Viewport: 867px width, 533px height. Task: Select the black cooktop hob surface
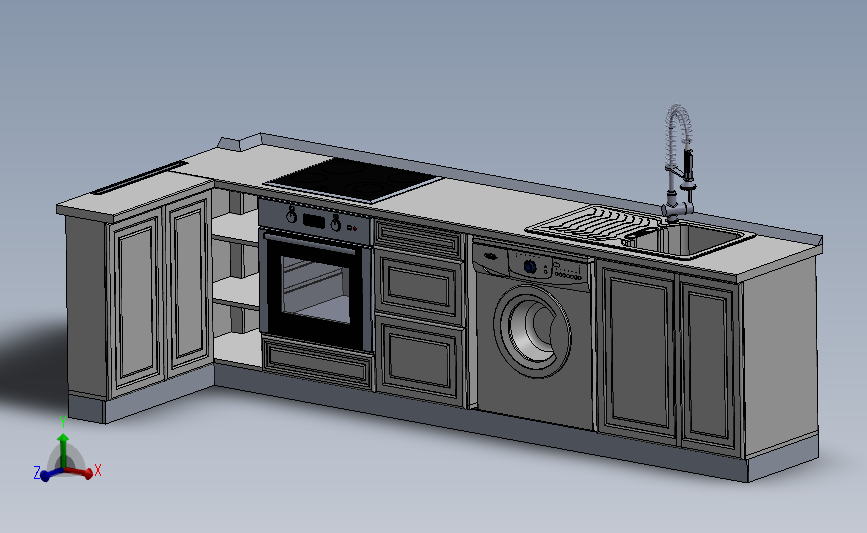tap(352, 180)
